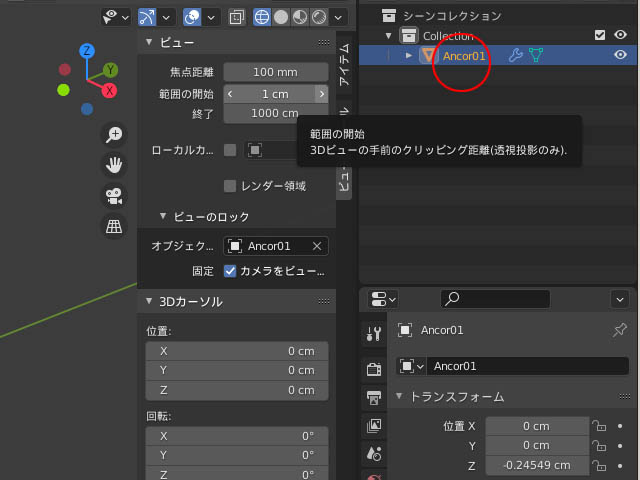Switch to material preview shading
This screenshot has height=480, width=640.
click(x=300, y=17)
